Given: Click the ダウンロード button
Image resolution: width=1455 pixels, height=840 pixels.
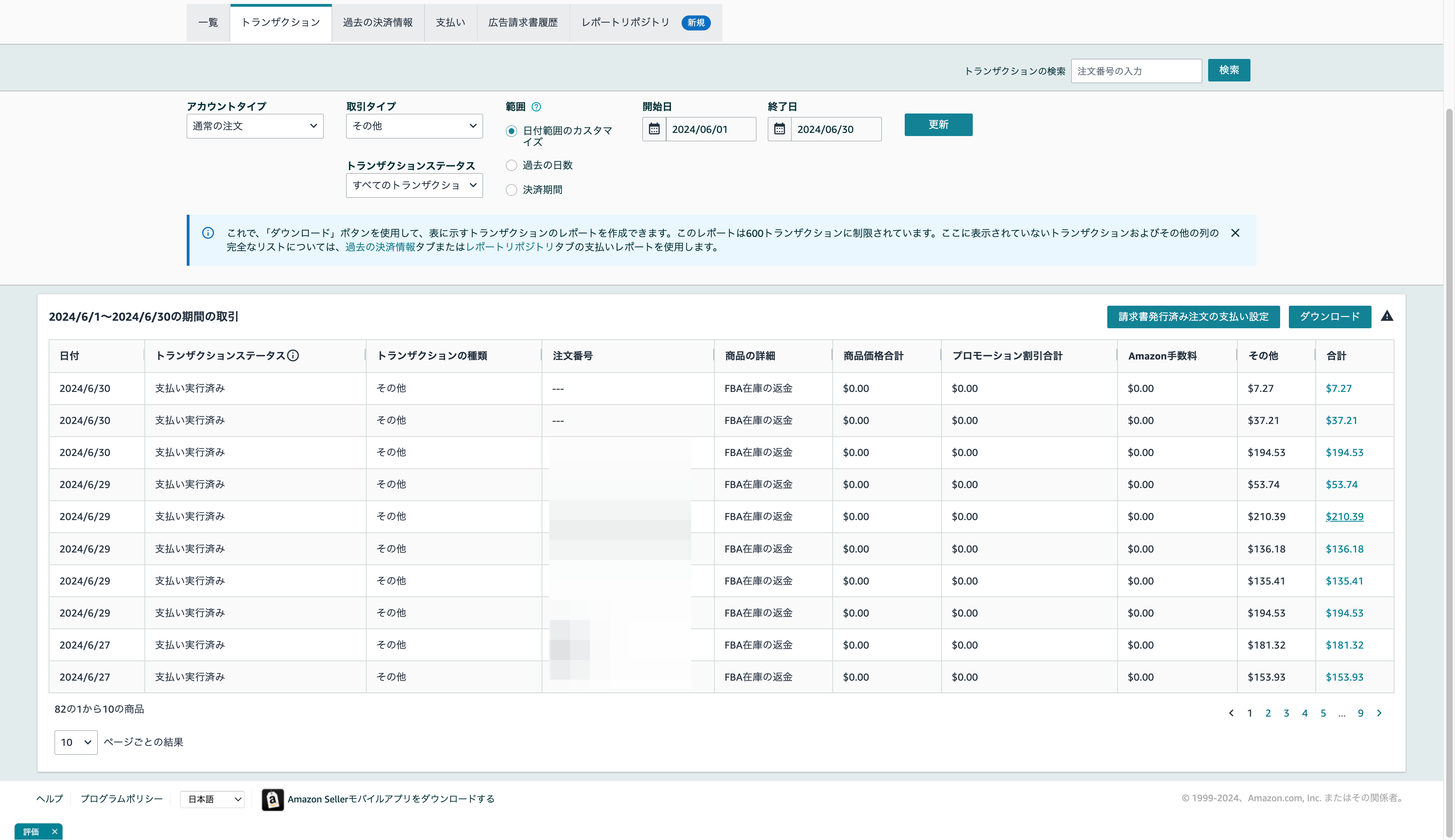Looking at the screenshot, I should point(1329,317).
